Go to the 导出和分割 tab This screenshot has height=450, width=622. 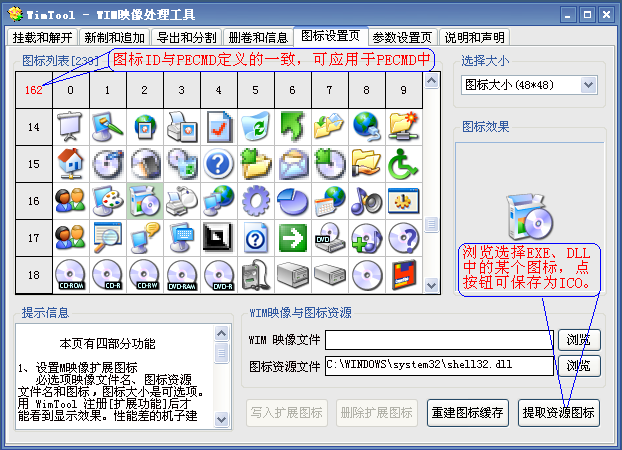(x=186, y=37)
